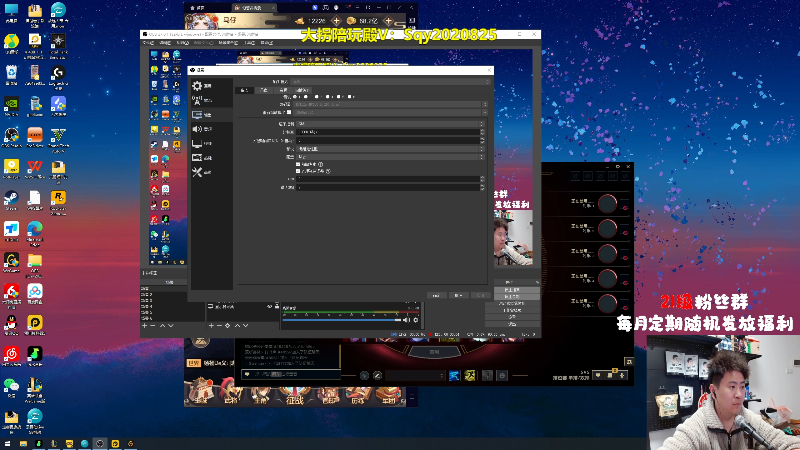Open File Explorer from taskbar
The height and width of the screenshot is (450, 800).
coord(23,444)
